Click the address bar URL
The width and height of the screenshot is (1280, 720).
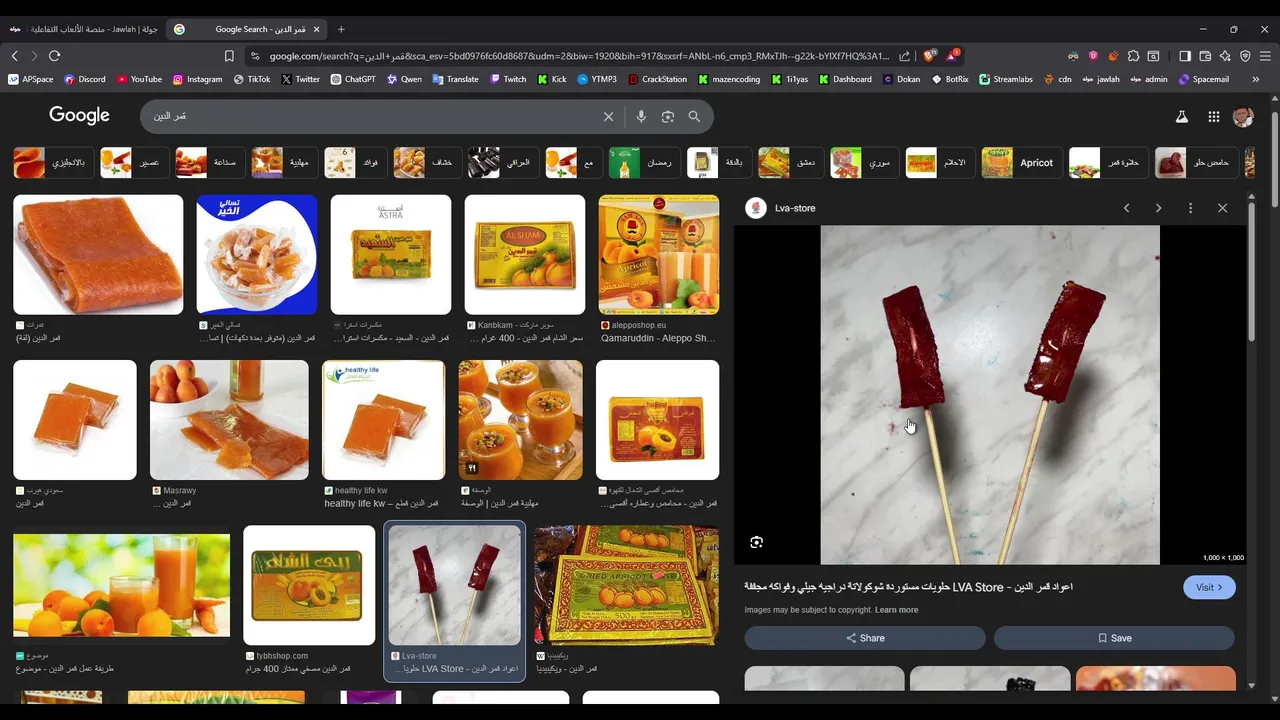(x=579, y=56)
